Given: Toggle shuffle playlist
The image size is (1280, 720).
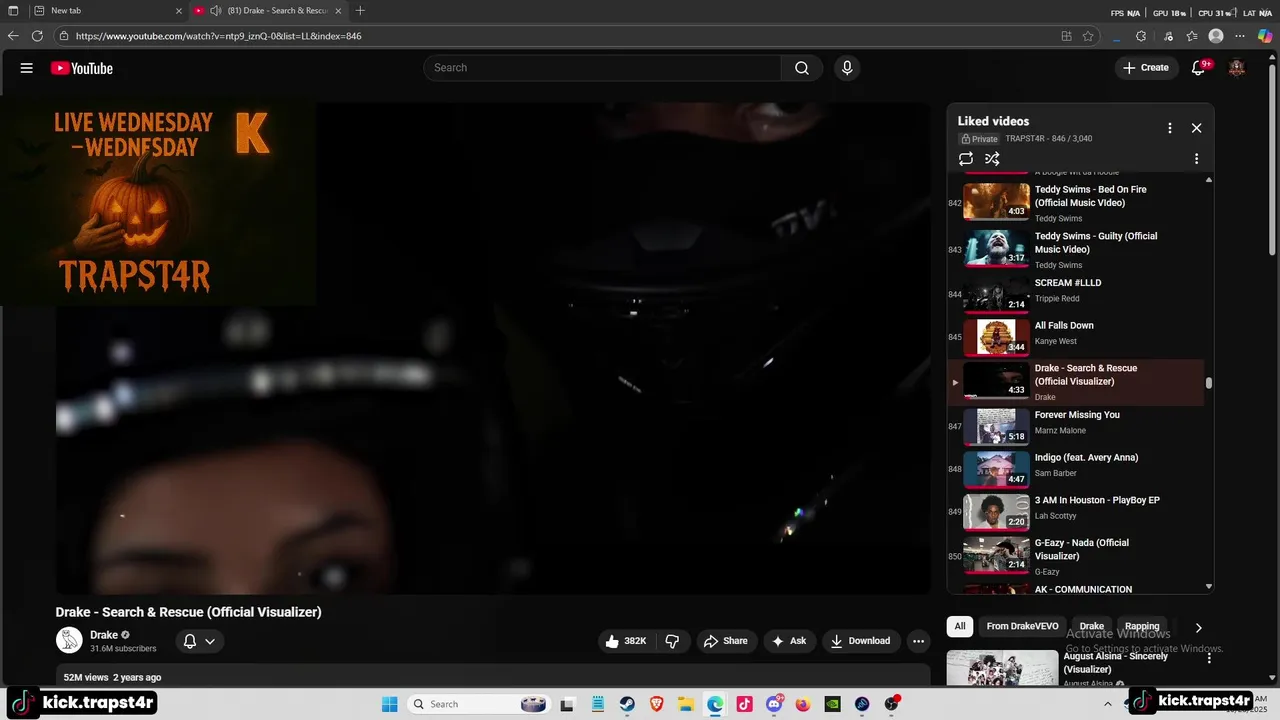Looking at the screenshot, I should [x=992, y=159].
